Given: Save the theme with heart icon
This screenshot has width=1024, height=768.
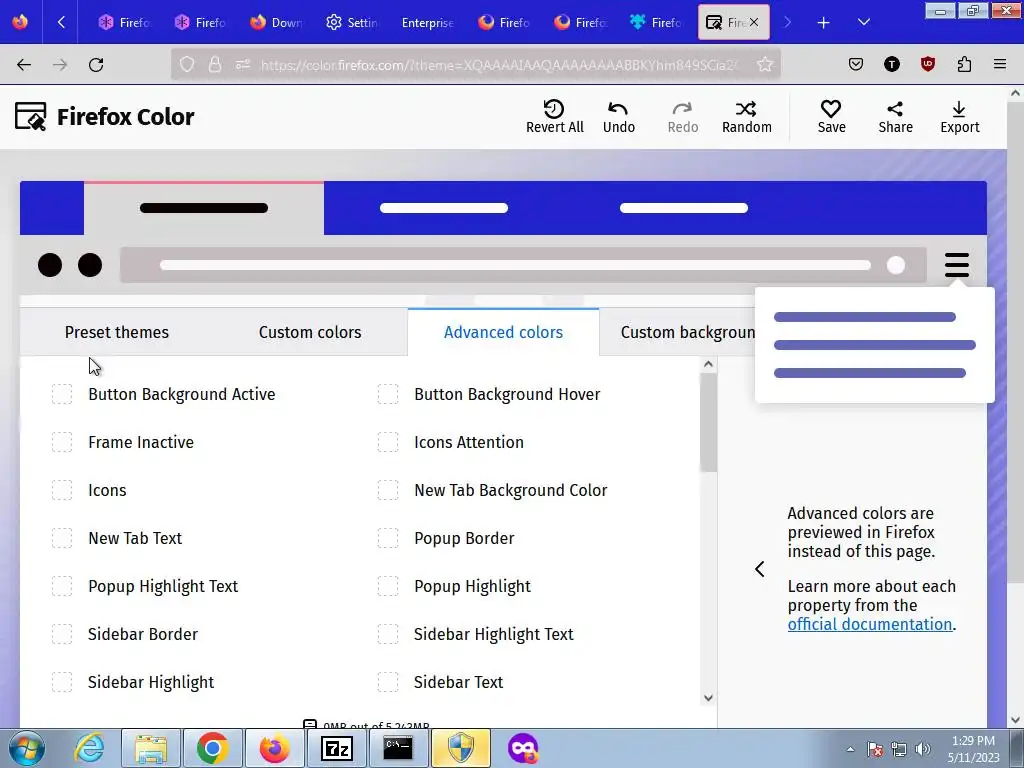Looking at the screenshot, I should 831,117.
